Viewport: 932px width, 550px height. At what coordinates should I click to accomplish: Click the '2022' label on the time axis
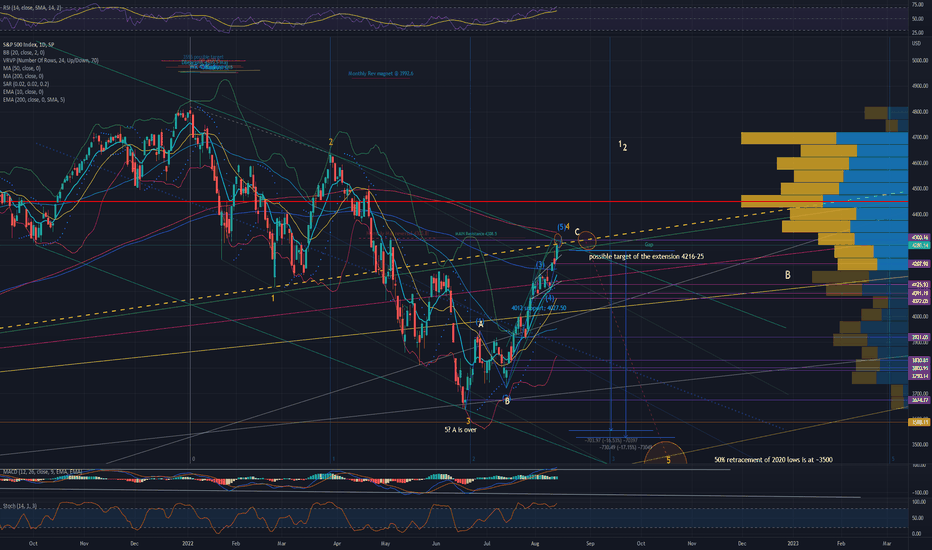pyautogui.click(x=188, y=543)
